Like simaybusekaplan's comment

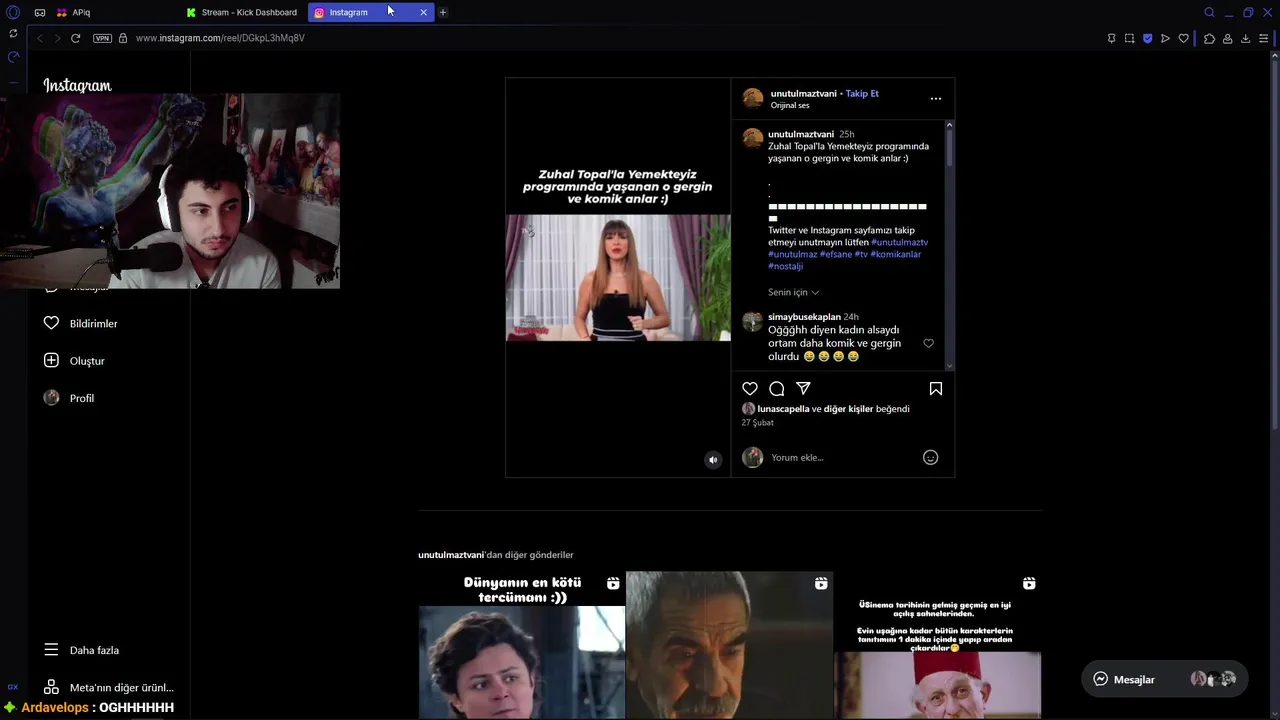tap(928, 343)
